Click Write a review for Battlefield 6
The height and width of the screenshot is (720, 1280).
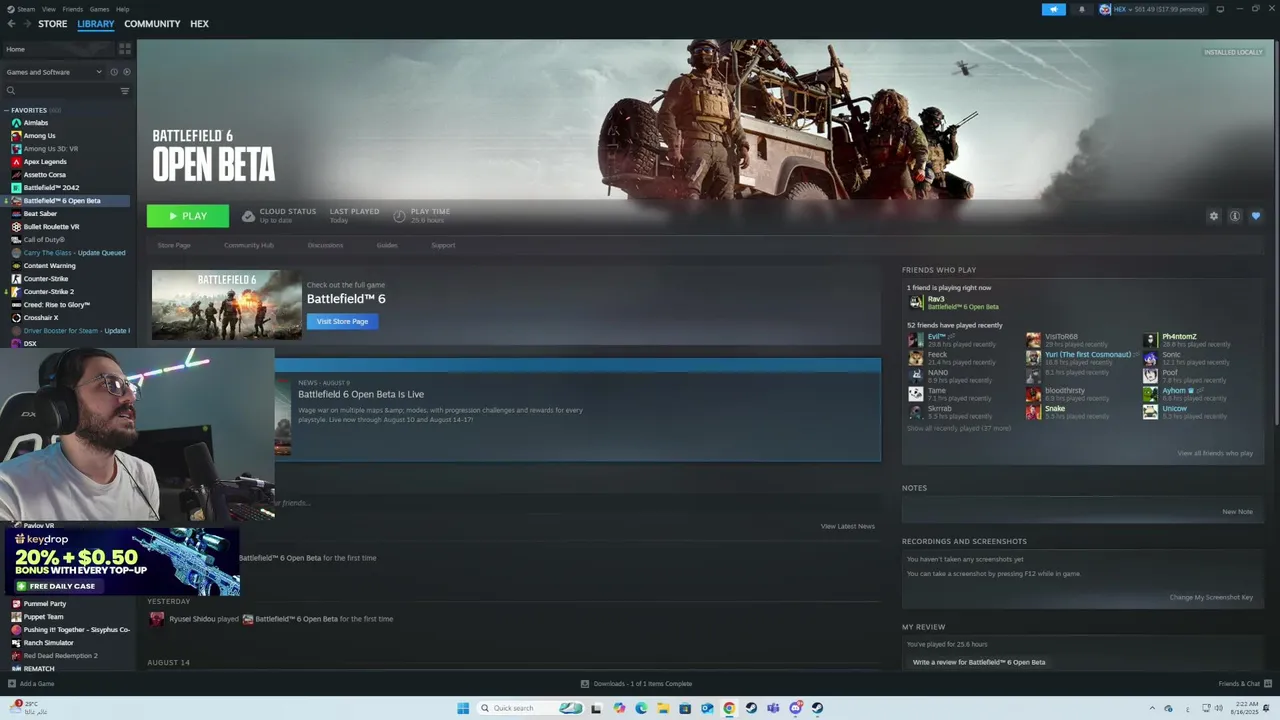coord(979,662)
